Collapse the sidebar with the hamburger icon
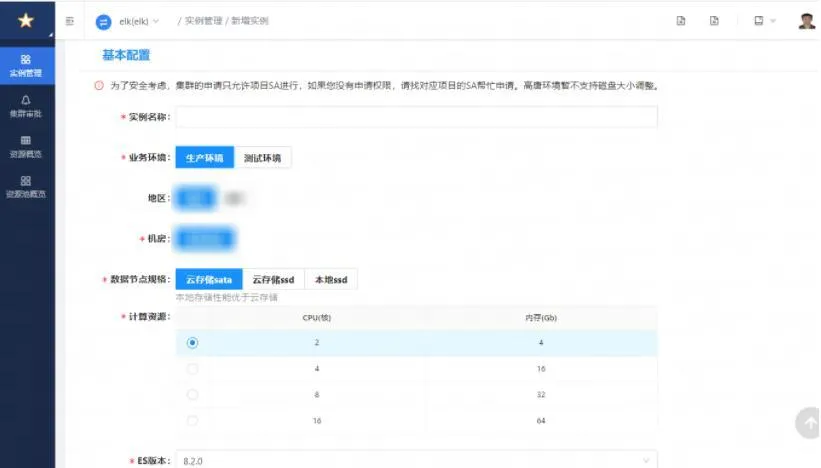 pos(69,21)
